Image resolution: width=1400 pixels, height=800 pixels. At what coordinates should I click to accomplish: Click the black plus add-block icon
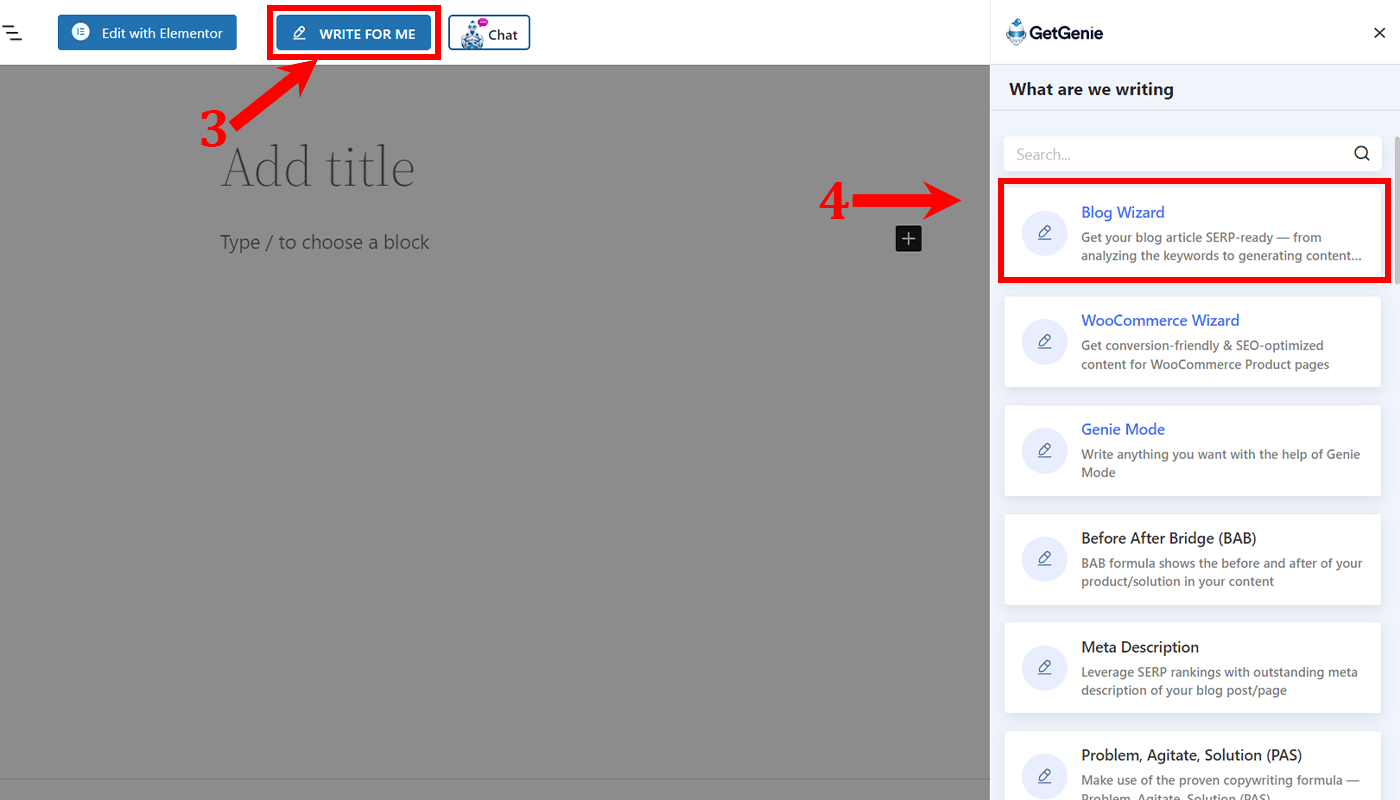click(908, 239)
